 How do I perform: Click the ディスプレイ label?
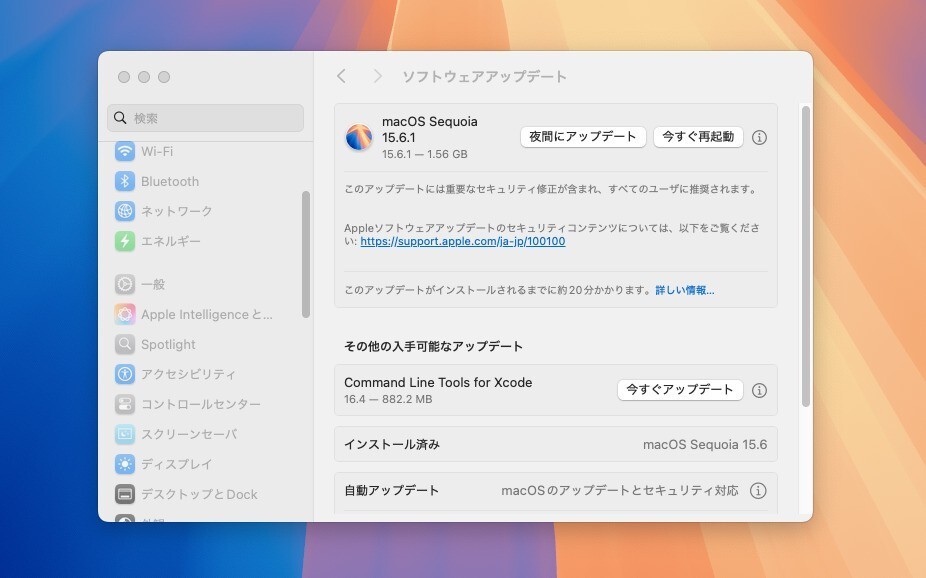pos(177,464)
